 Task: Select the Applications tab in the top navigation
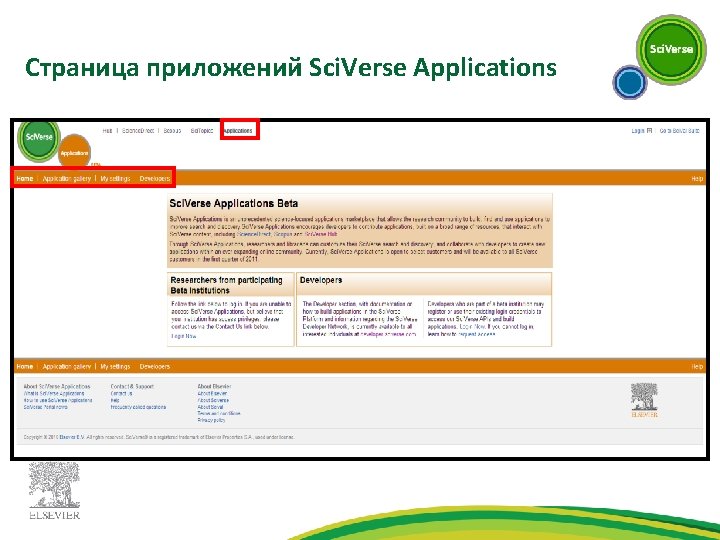tap(238, 131)
